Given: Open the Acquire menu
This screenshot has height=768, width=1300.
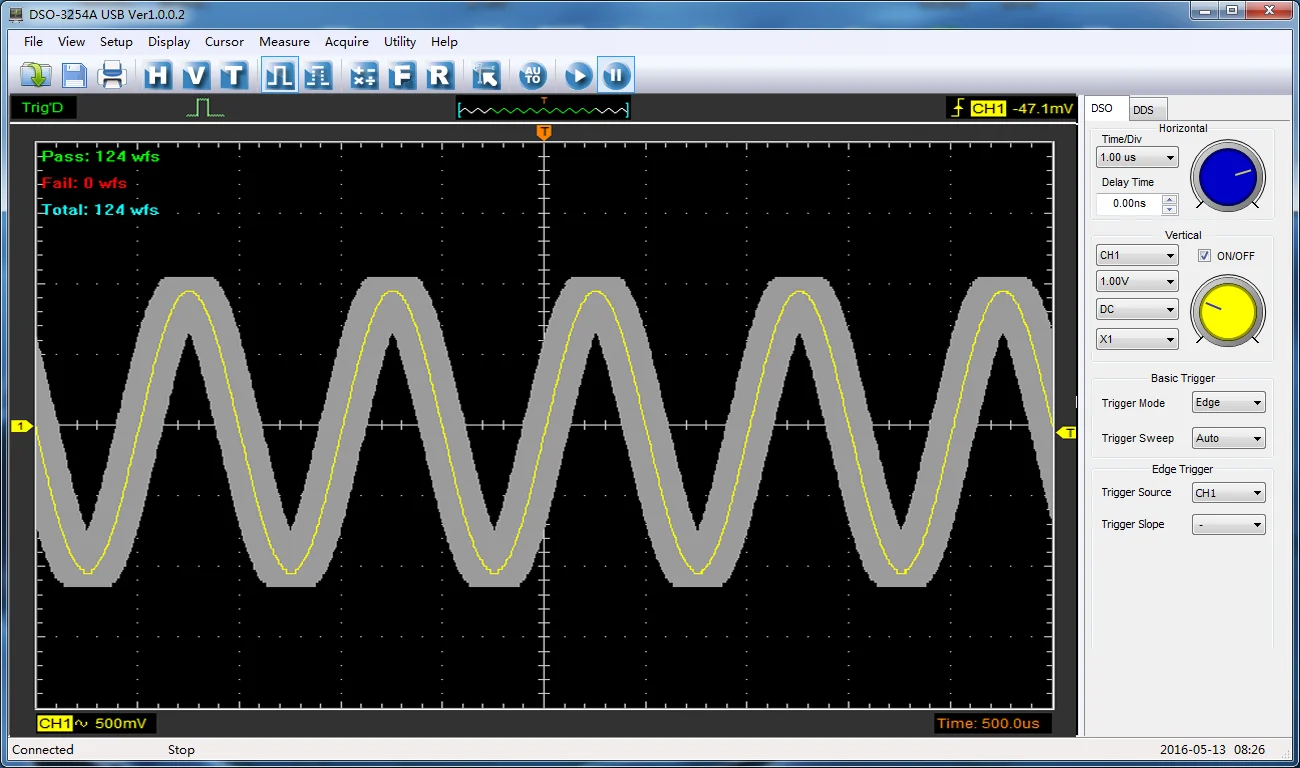Looking at the screenshot, I should click(347, 42).
